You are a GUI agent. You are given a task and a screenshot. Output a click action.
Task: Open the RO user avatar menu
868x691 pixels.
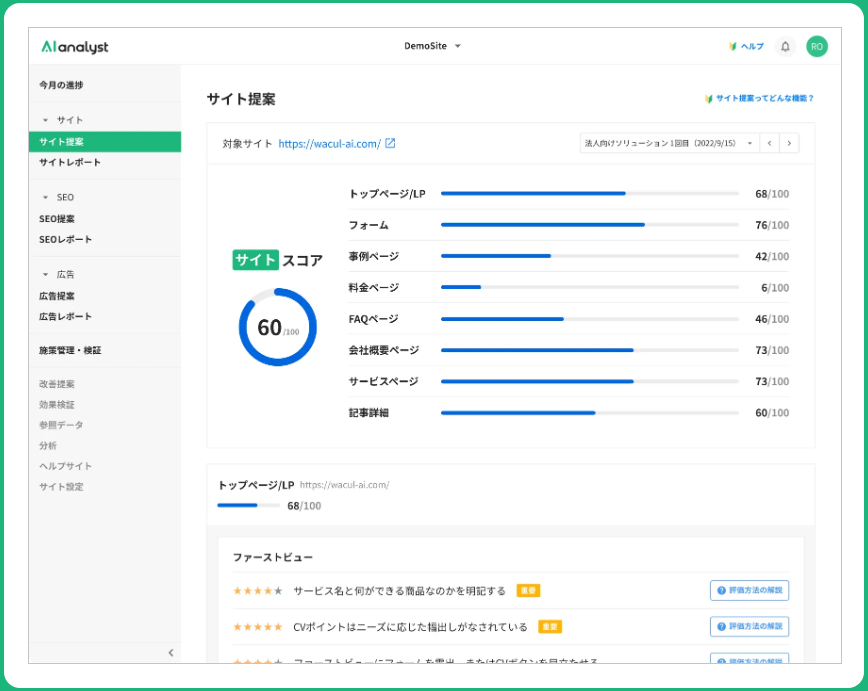(x=817, y=46)
